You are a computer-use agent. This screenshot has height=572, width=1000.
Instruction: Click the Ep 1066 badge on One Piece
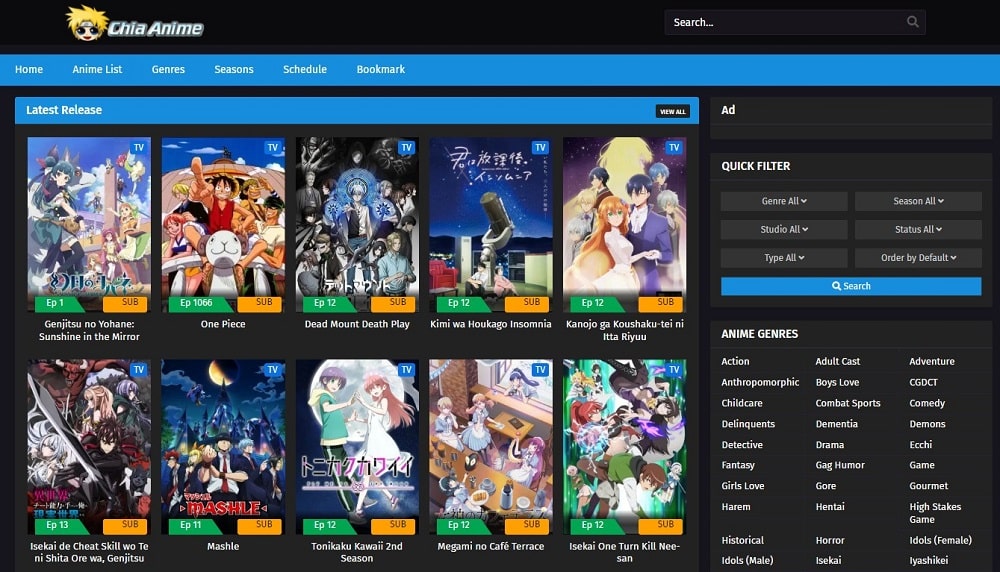(x=196, y=303)
